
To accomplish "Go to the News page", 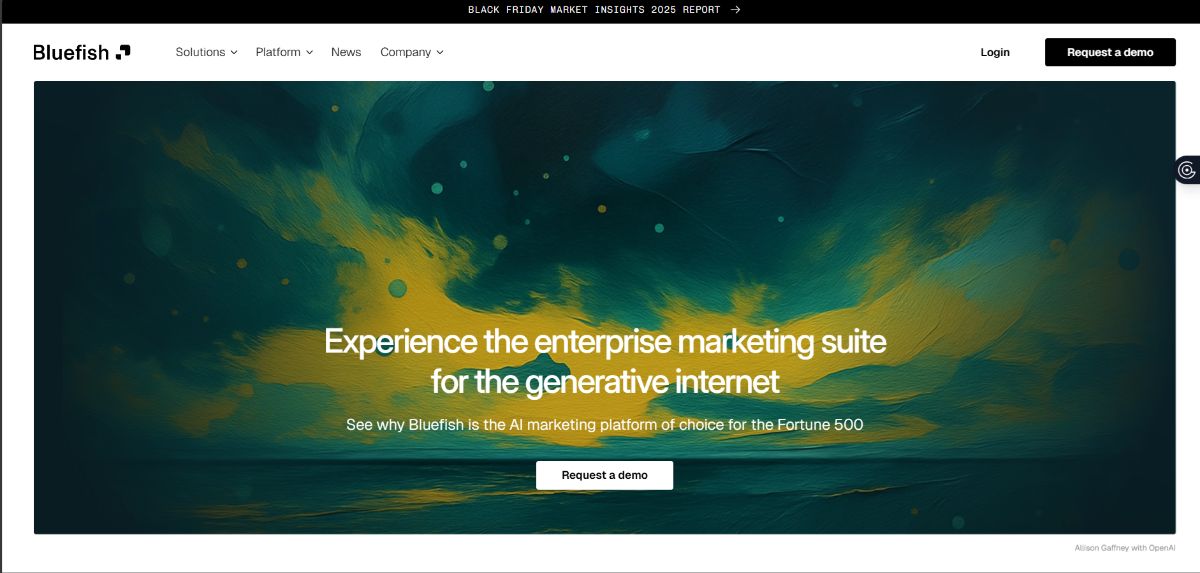I will [x=346, y=52].
